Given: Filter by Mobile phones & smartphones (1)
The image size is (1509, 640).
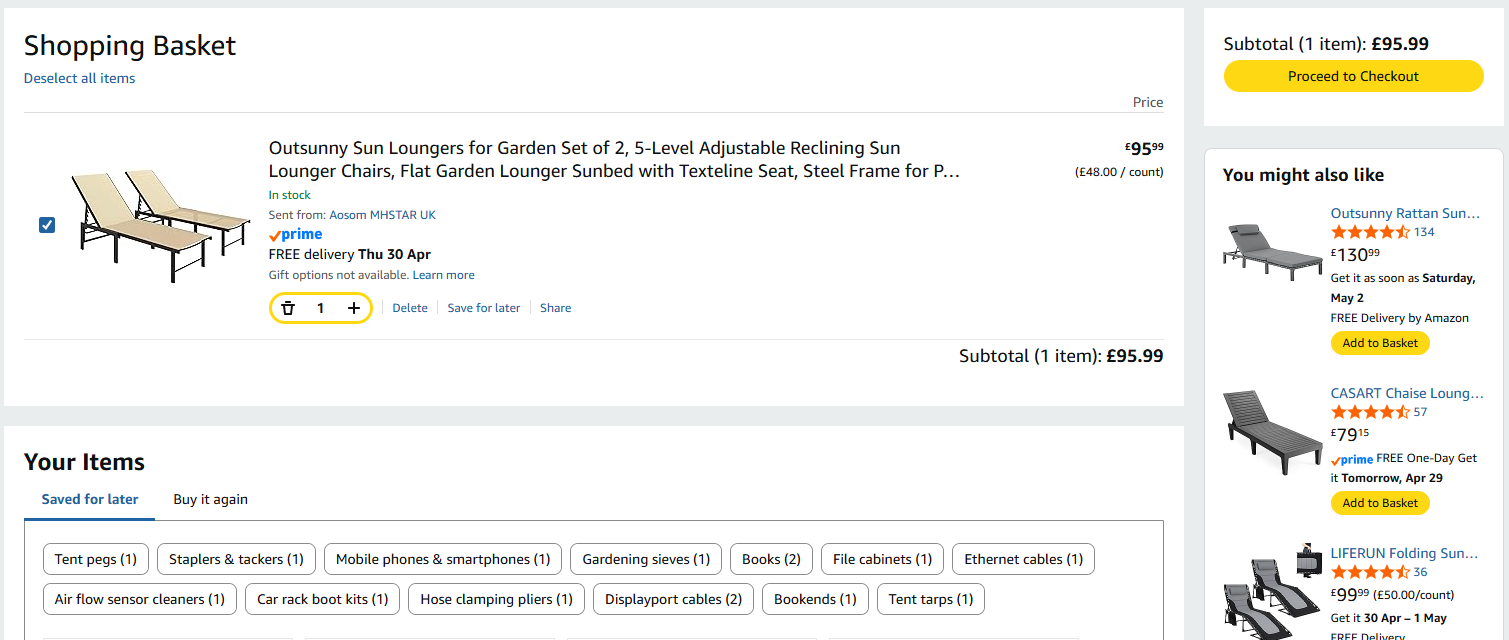Looking at the screenshot, I should pos(443,559).
